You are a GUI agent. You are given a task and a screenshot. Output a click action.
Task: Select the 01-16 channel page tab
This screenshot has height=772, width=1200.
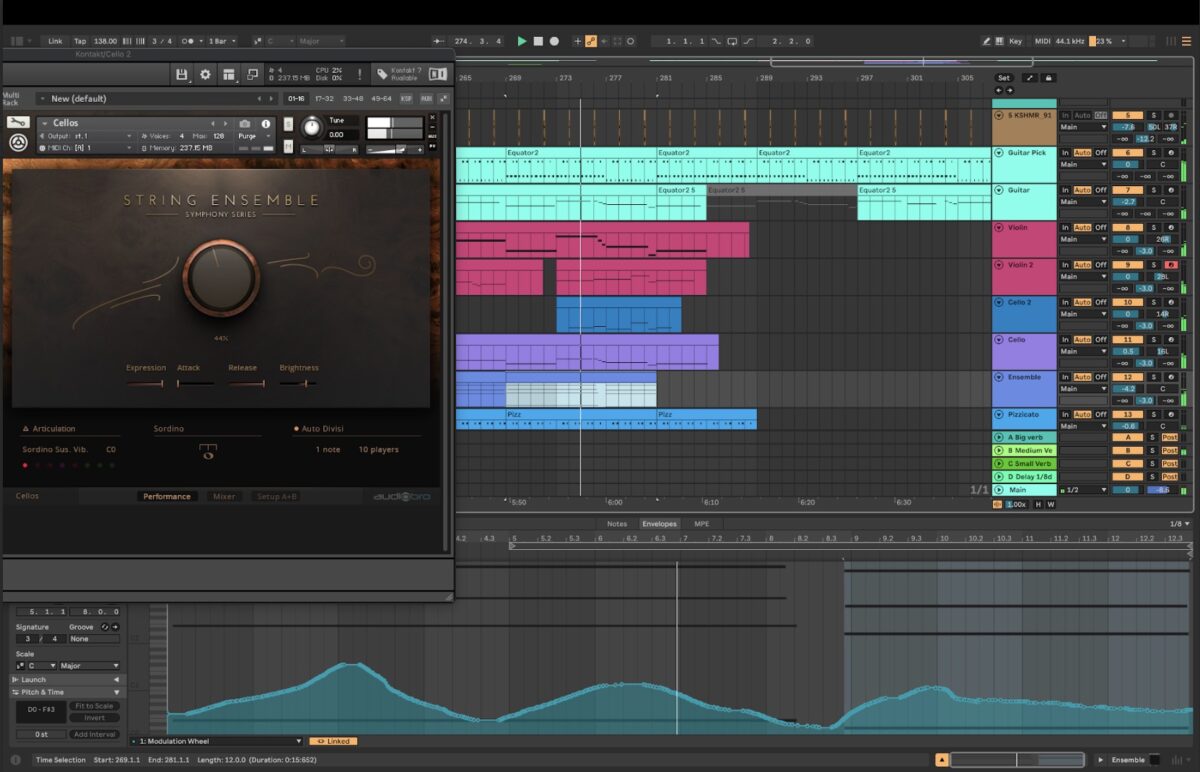click(x=296, y=99)
